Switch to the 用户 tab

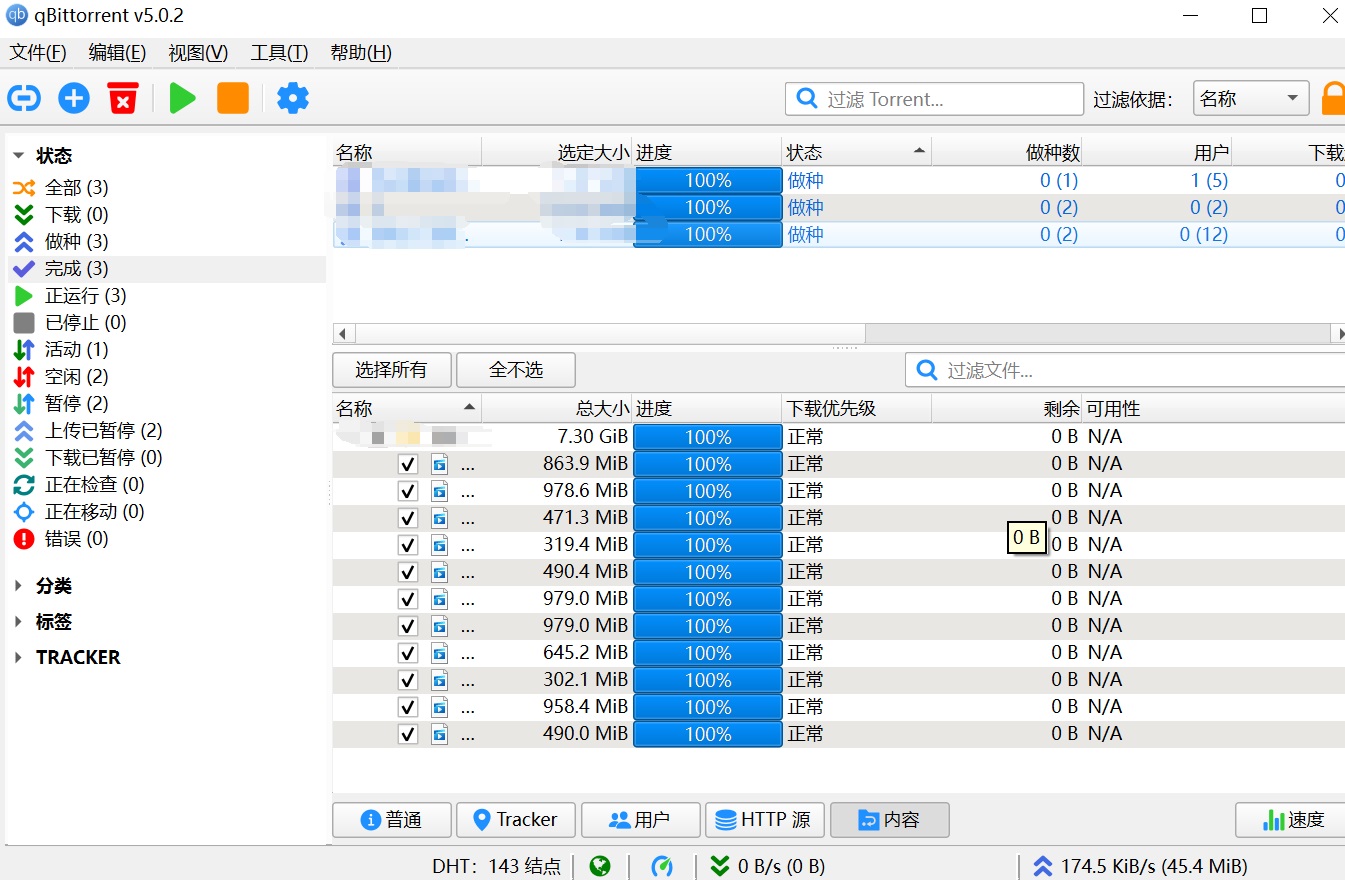(640, 820)
